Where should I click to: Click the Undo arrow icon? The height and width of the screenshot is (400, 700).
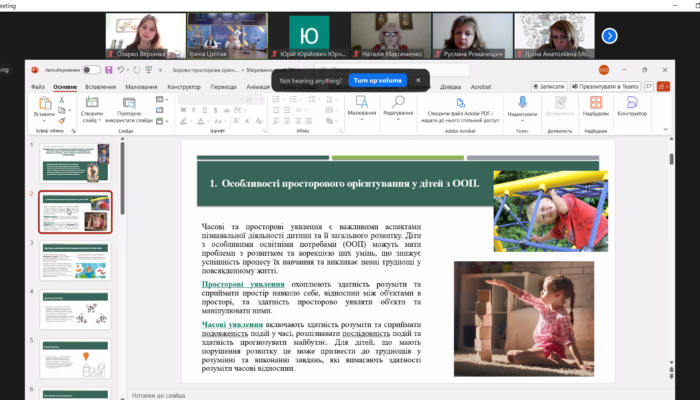(x=121, y=70)
